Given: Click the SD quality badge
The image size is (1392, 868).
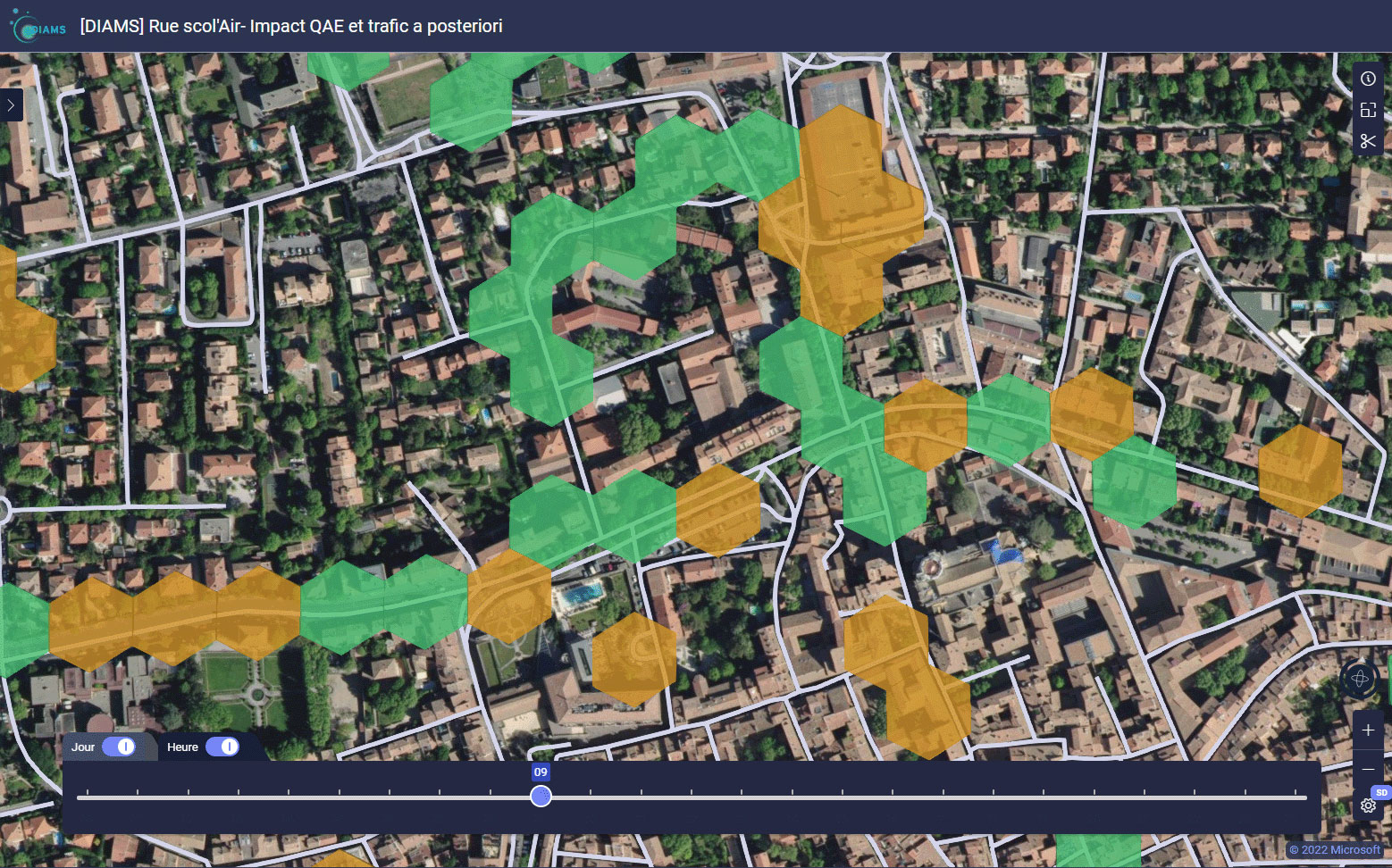Looking at the screenshot, I should (1381, 792).
